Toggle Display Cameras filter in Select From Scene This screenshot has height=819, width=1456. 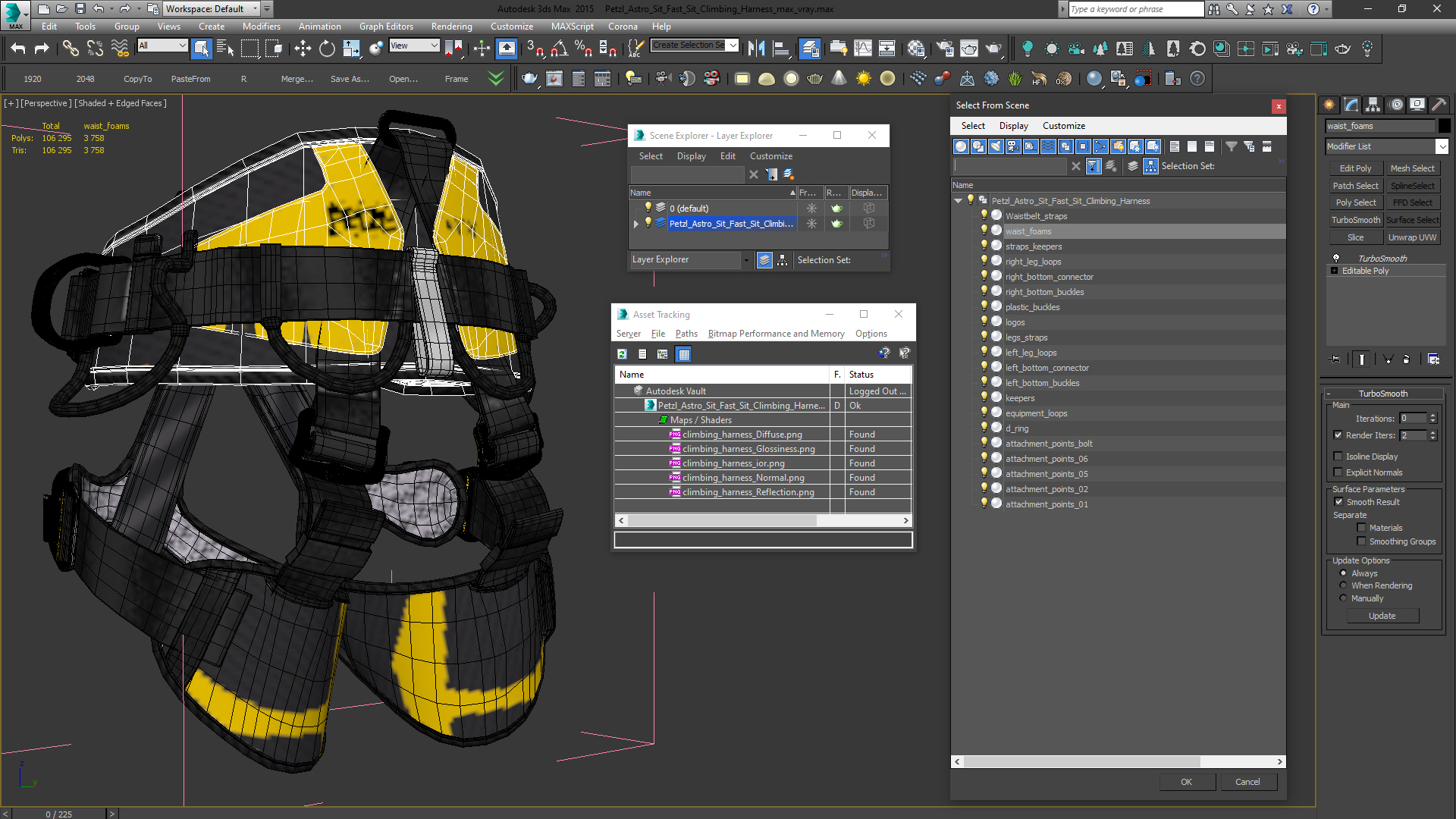point(1013,146)
